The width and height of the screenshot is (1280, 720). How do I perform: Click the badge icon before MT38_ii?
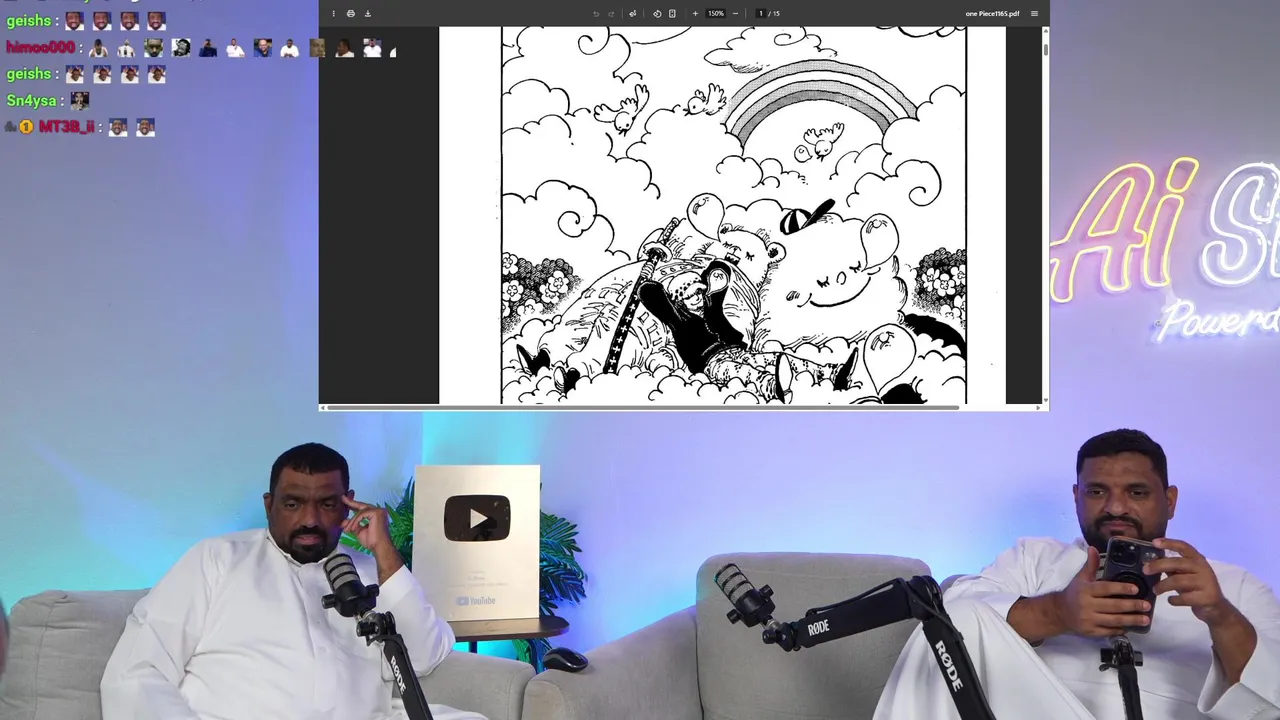[x=26, y=127]
